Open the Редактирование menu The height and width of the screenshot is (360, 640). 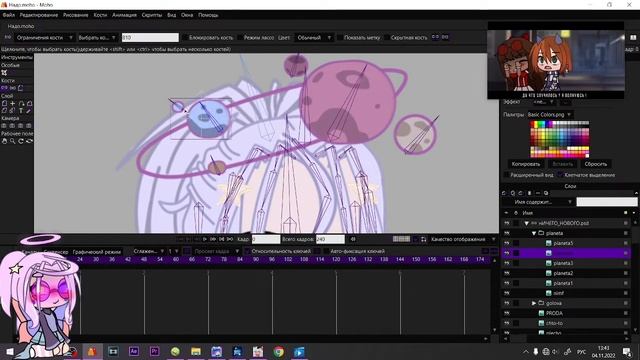point(39,15)
